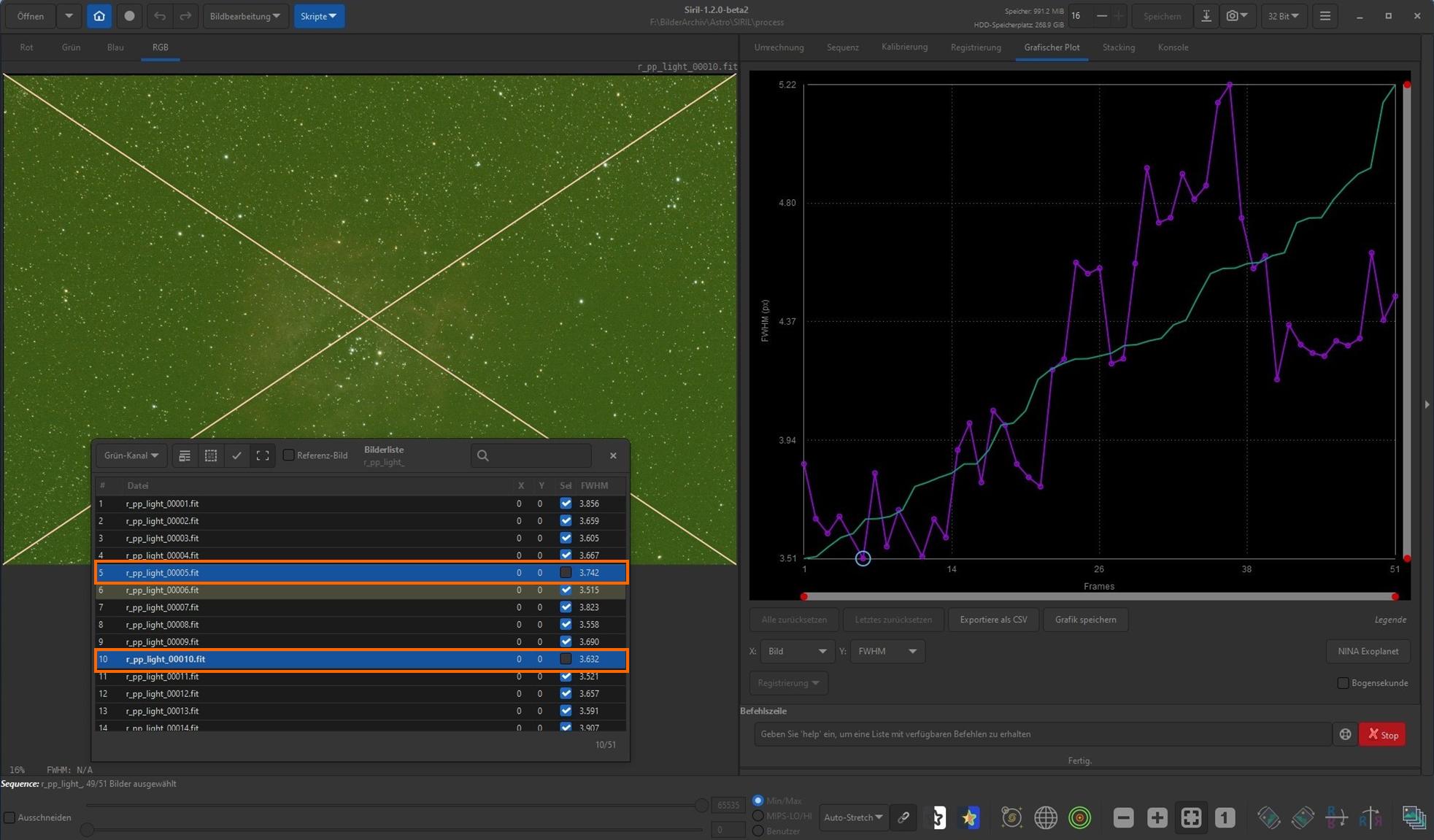1434x840 pixels.
Task: Enable the Referenz-Bild checkbox
Action: point(289,455)
